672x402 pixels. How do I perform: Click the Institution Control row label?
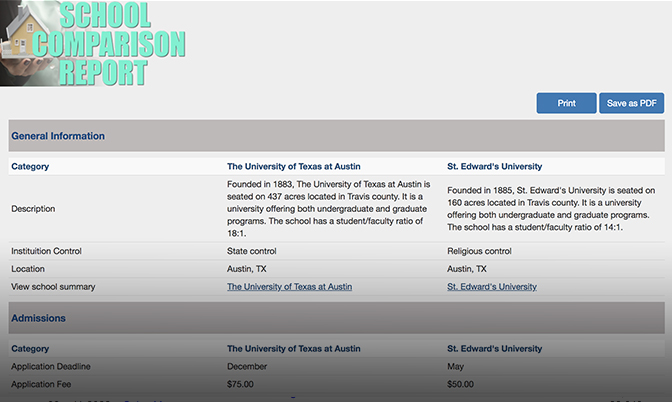click(x=46, y=251)
